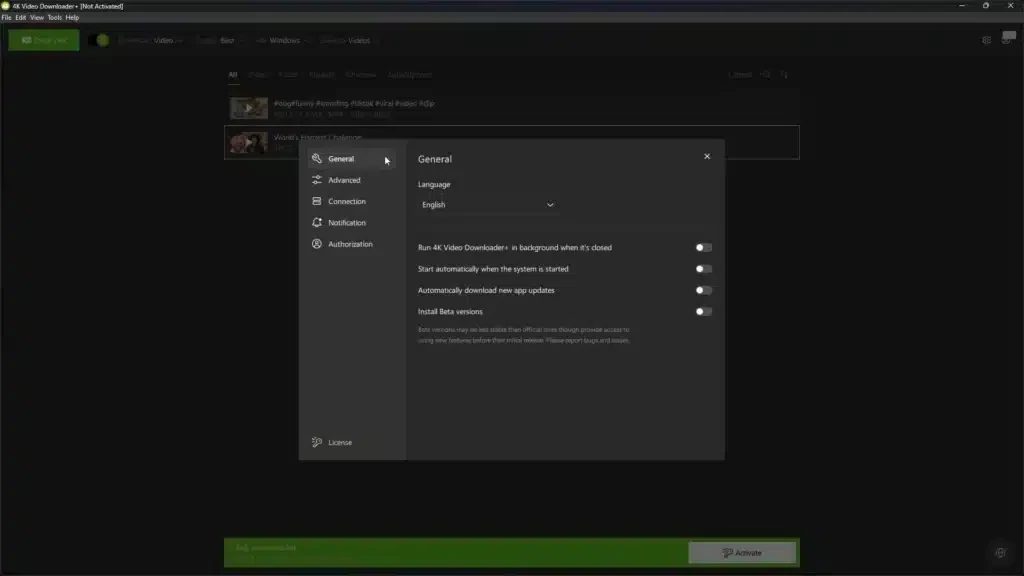This screenshot has height=576, width=1024.
Task: Enable the Install Beta versions switch
Action: 704,311
